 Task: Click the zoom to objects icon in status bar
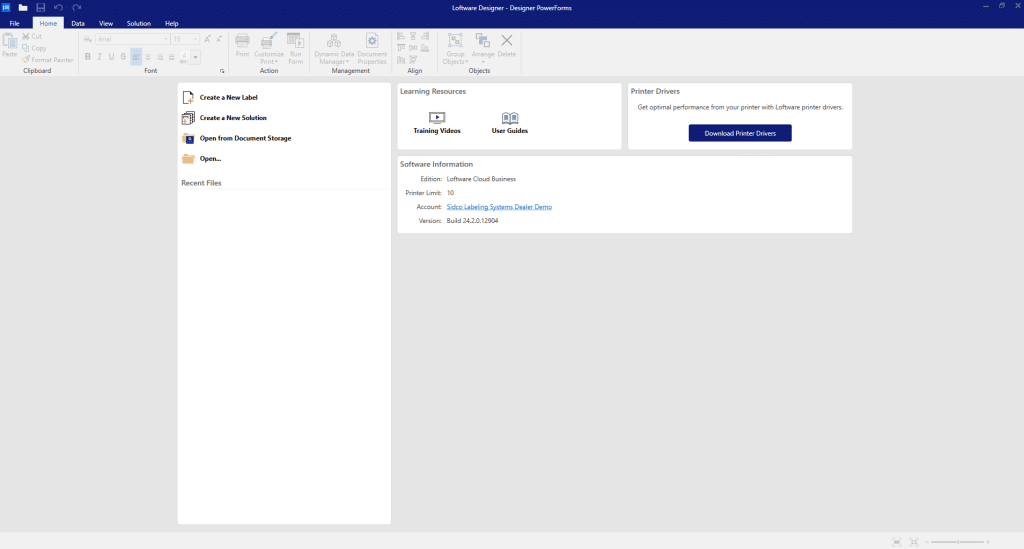[914, 542]
